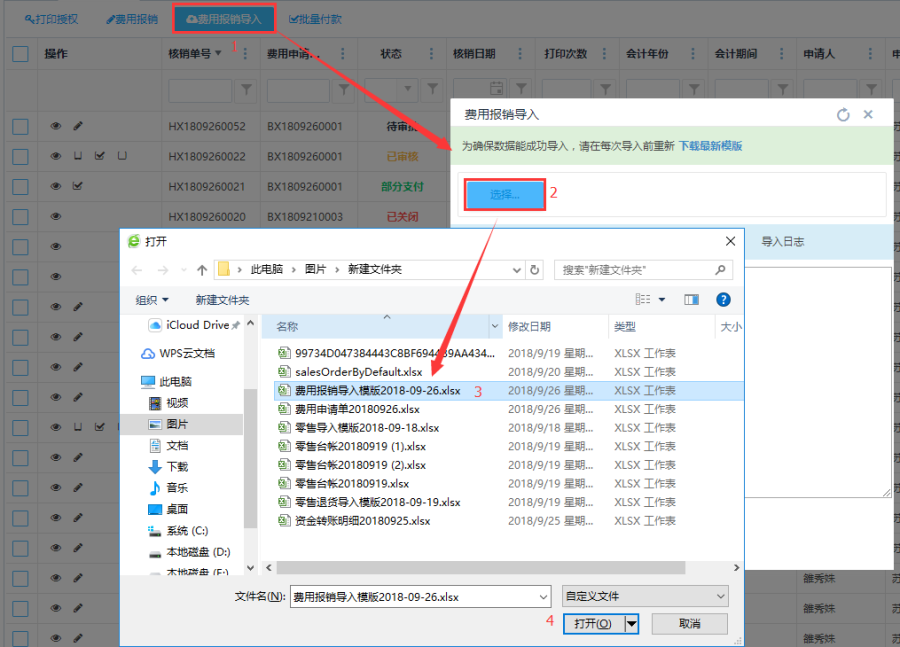Click 批量付款 toolbar item

point(315,19)
